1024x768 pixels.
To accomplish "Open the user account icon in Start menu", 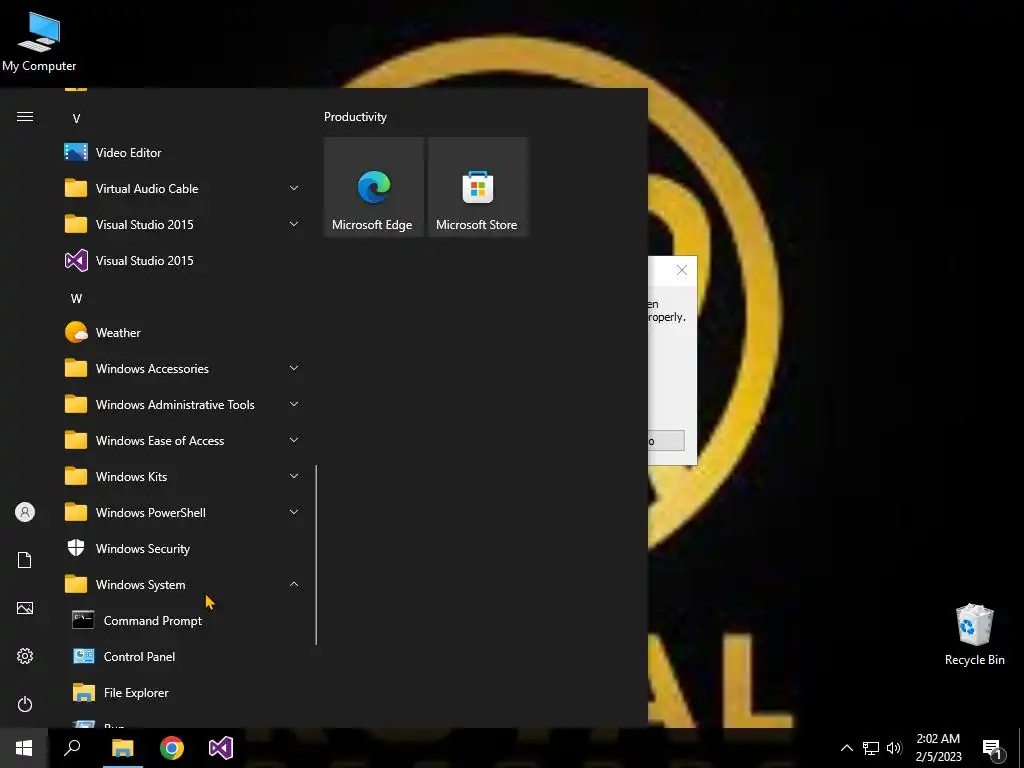I will (x=25, y=512).
